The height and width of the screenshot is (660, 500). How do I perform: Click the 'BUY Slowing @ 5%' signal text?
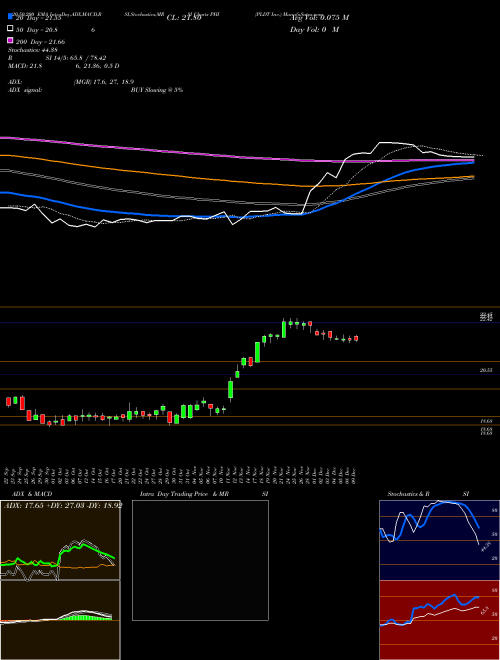pos(157,90)
